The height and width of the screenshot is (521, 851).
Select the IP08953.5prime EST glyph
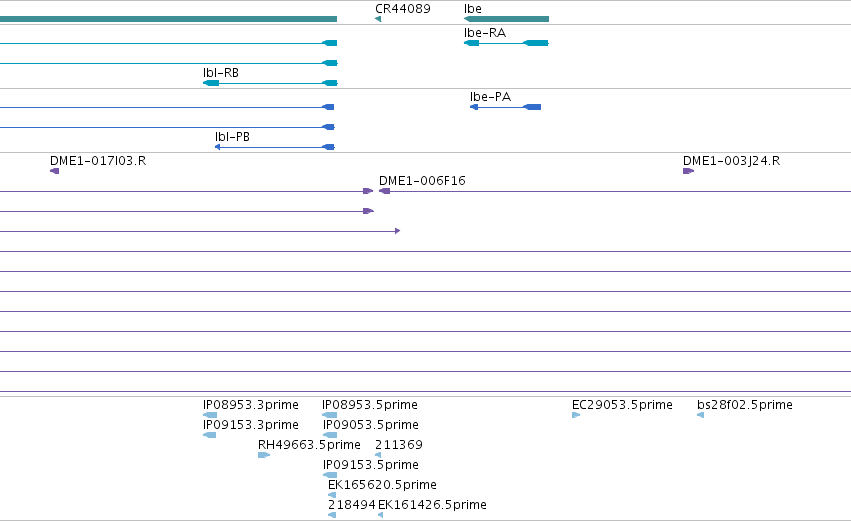[x=329, y=415]
